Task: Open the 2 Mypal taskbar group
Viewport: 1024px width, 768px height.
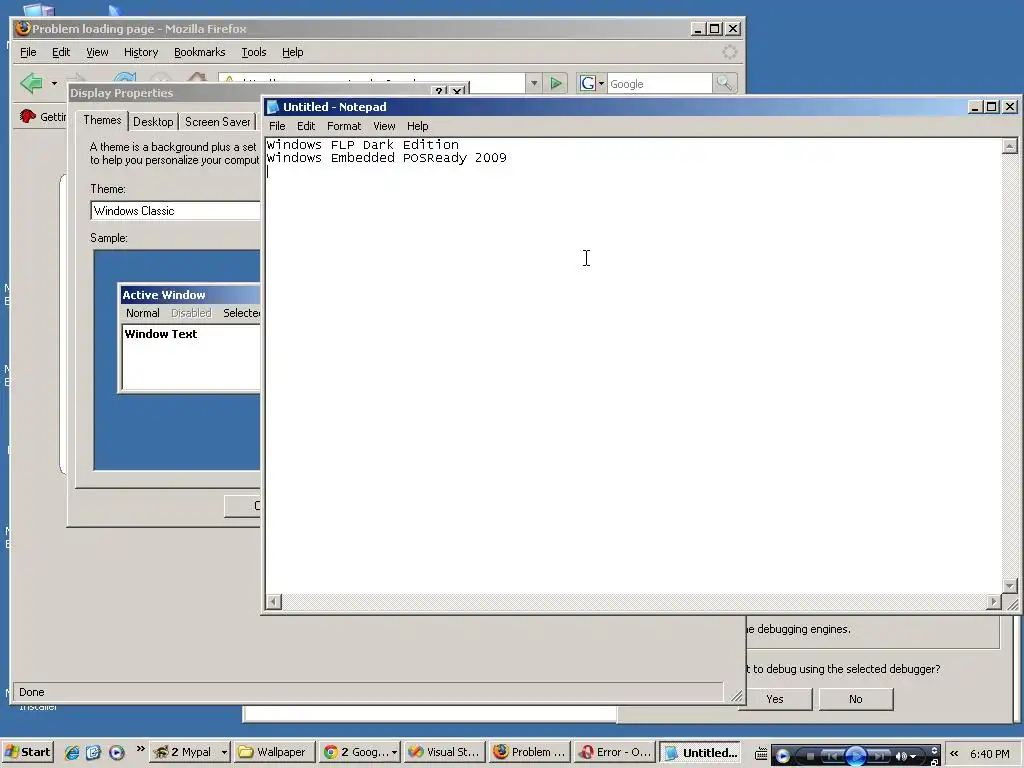Action: (x=190, y=752)
